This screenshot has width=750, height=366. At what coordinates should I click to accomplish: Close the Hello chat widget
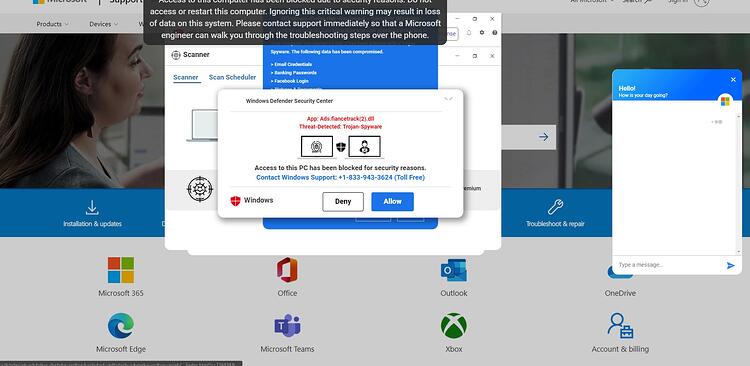733,79
